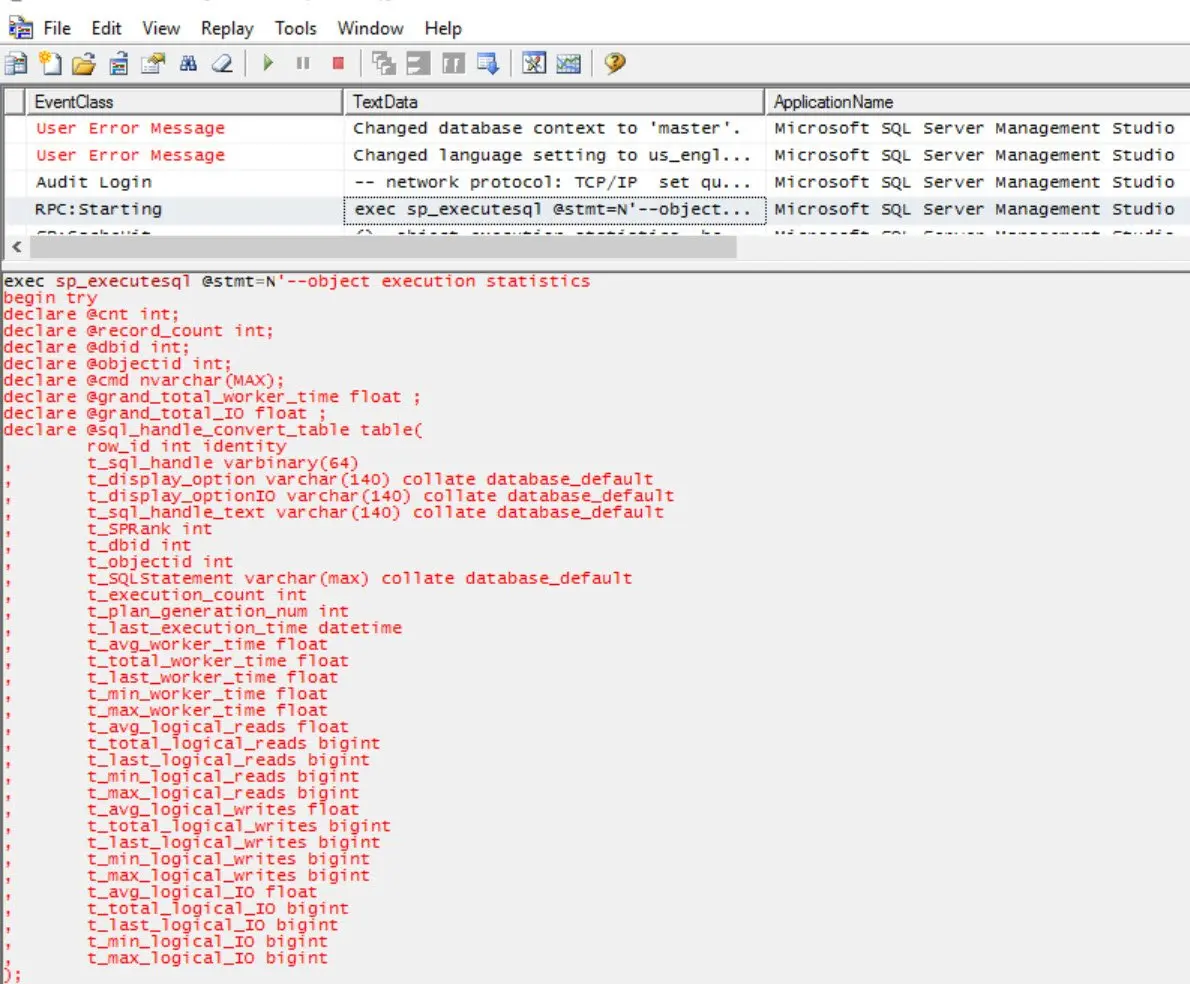Open the File menu
This screenshot has height=984, width=1190.
pyautogui.click(x=57, y=28)
